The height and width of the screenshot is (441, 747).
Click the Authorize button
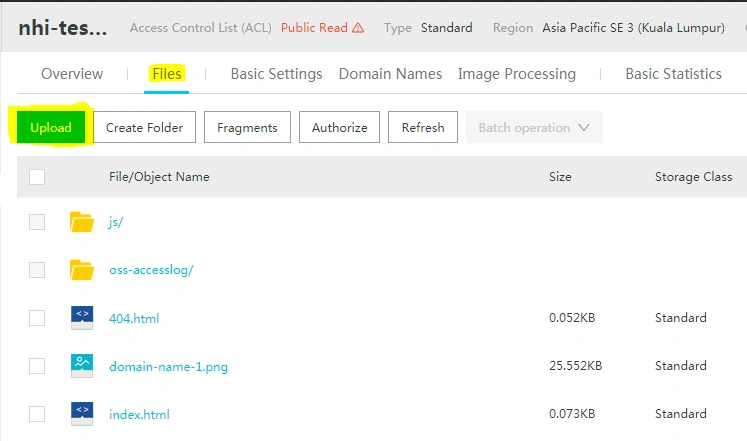coord(339,127)
